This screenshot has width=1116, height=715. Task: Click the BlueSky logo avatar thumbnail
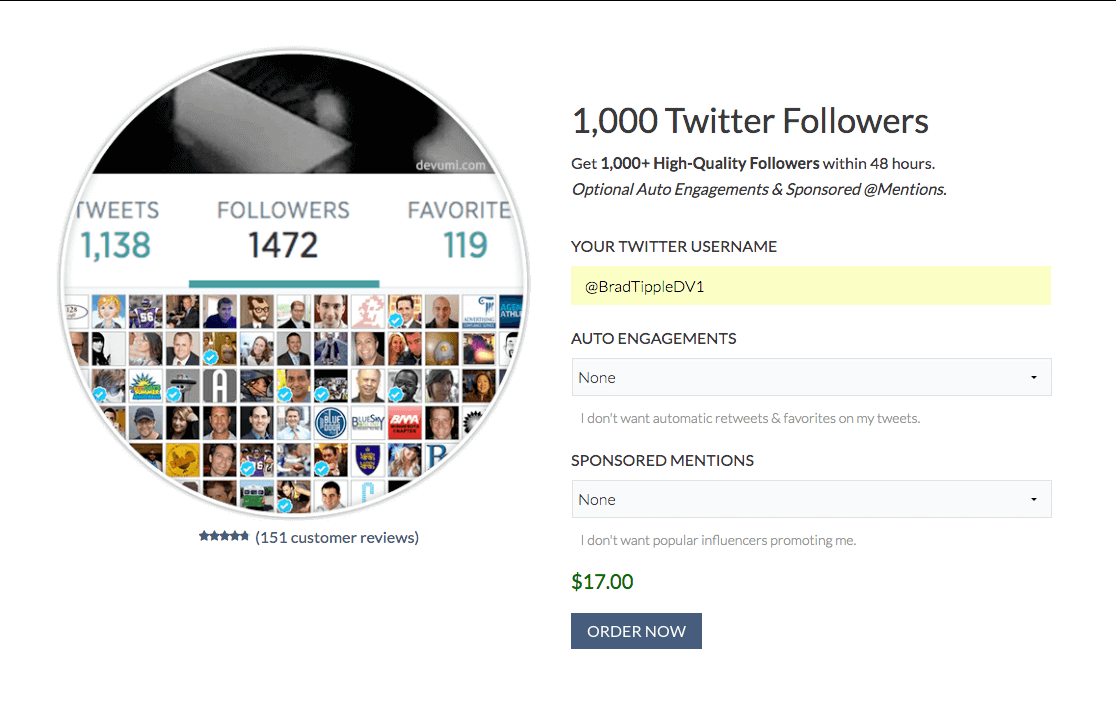[x=368, y=423]
